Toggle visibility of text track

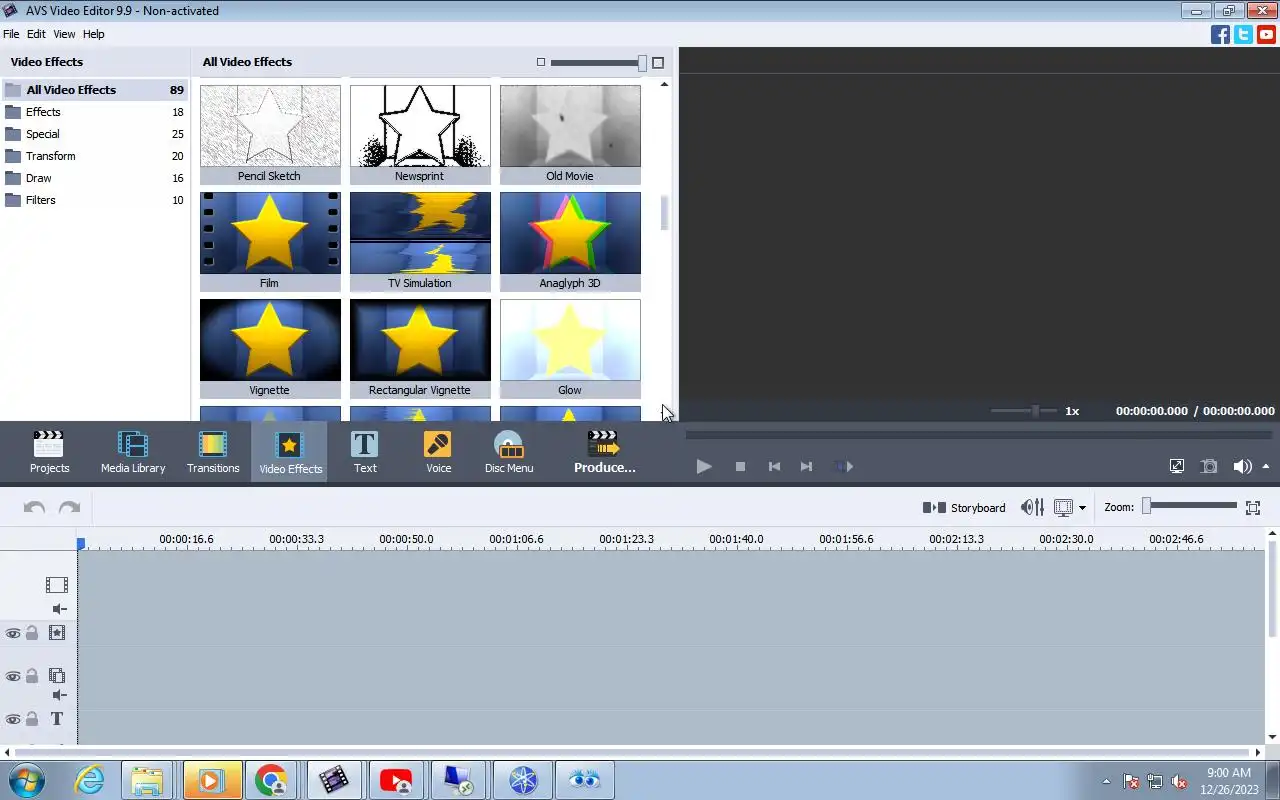click(13, 719)
